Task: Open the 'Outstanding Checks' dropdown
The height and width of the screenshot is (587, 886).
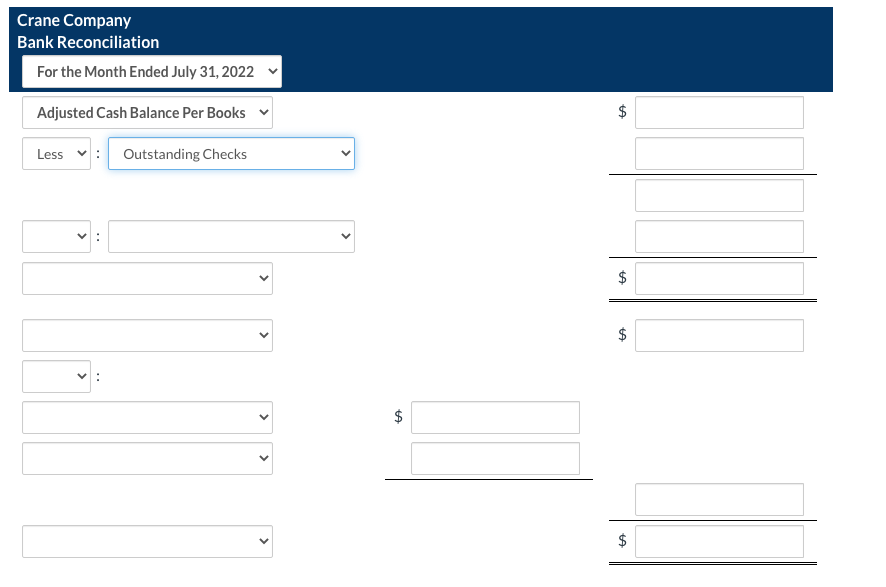Action: click(231, 154)
